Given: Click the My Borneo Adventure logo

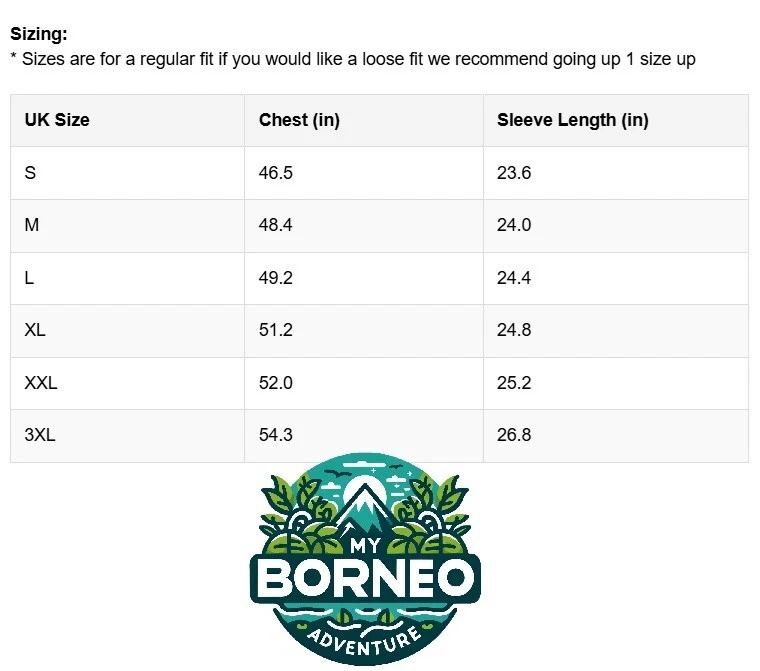Looking at the screenshot, I should pyautogui.click(x=365, y=562).
